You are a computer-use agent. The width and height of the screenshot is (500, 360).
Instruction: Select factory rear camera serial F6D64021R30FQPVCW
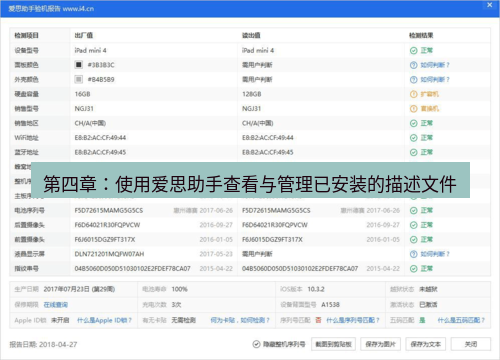point(107,225)
